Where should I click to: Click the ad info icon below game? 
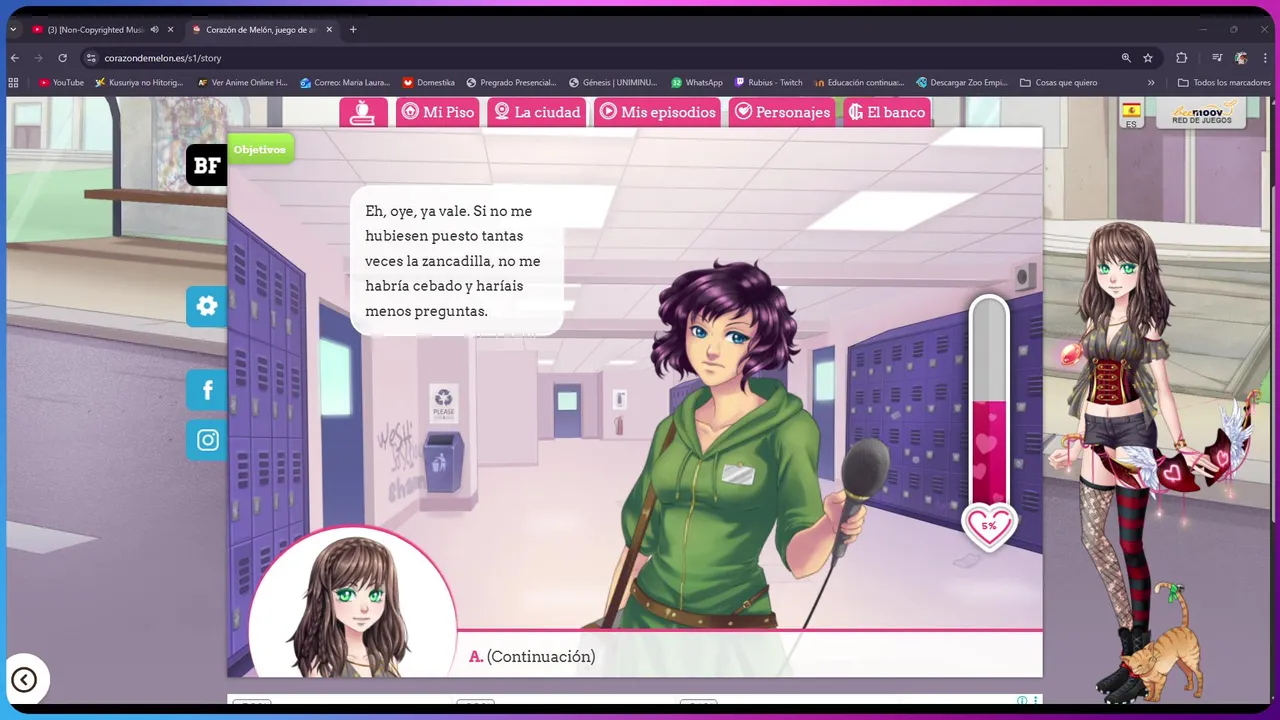(1022, 700)
